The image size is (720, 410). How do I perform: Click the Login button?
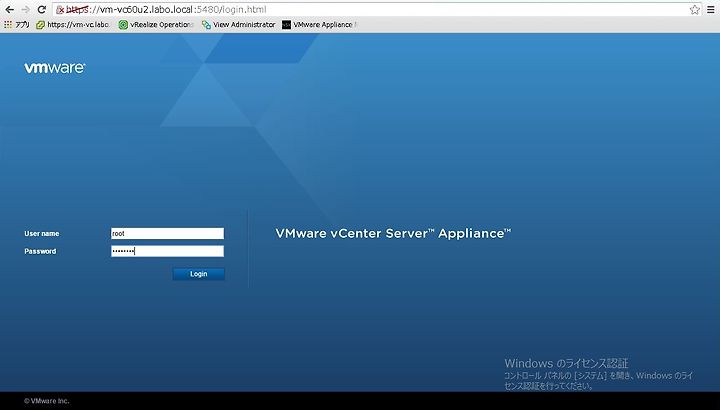tap(198, 274)
